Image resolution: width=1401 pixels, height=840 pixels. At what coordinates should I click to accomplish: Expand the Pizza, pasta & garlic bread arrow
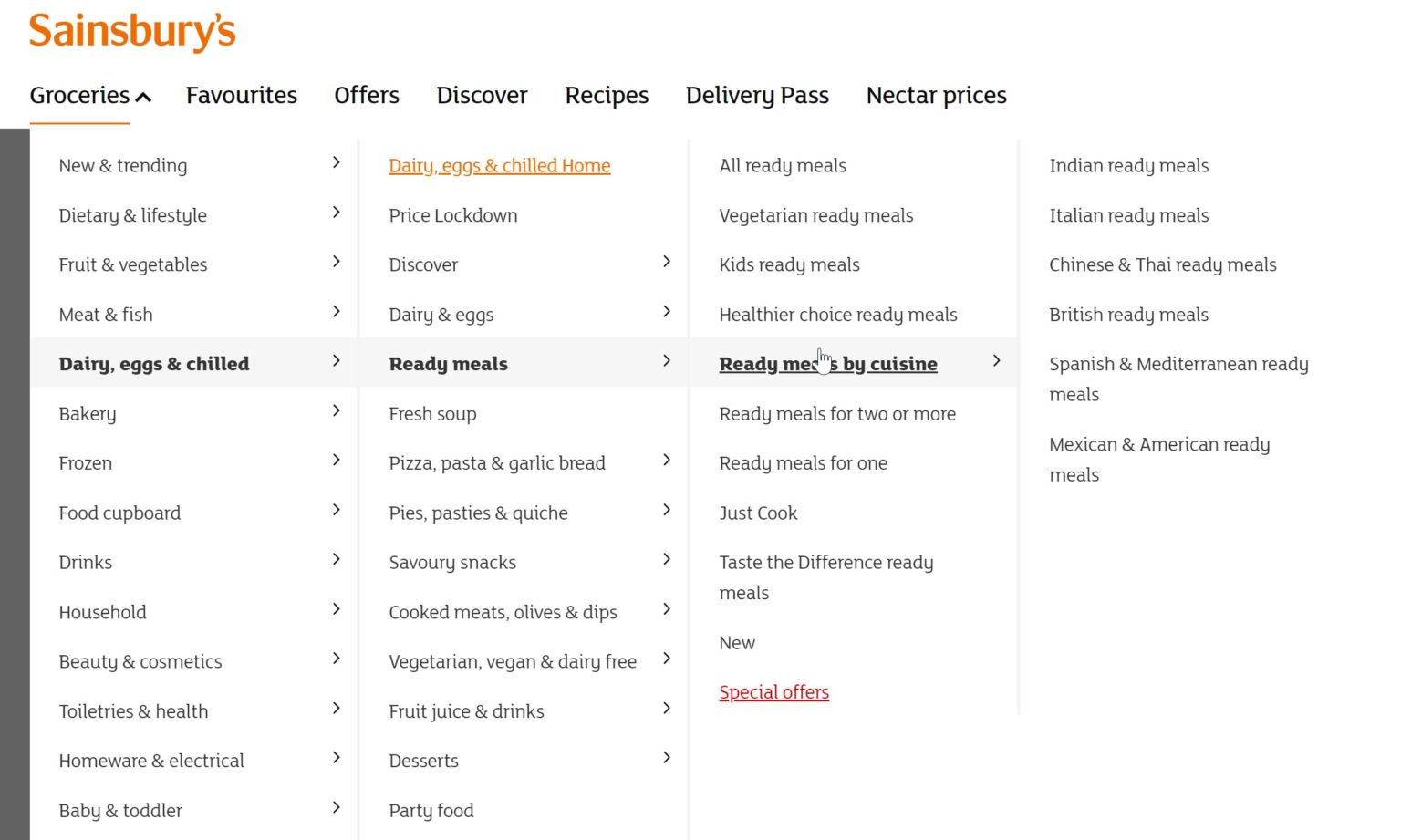(x=667, y=461)
